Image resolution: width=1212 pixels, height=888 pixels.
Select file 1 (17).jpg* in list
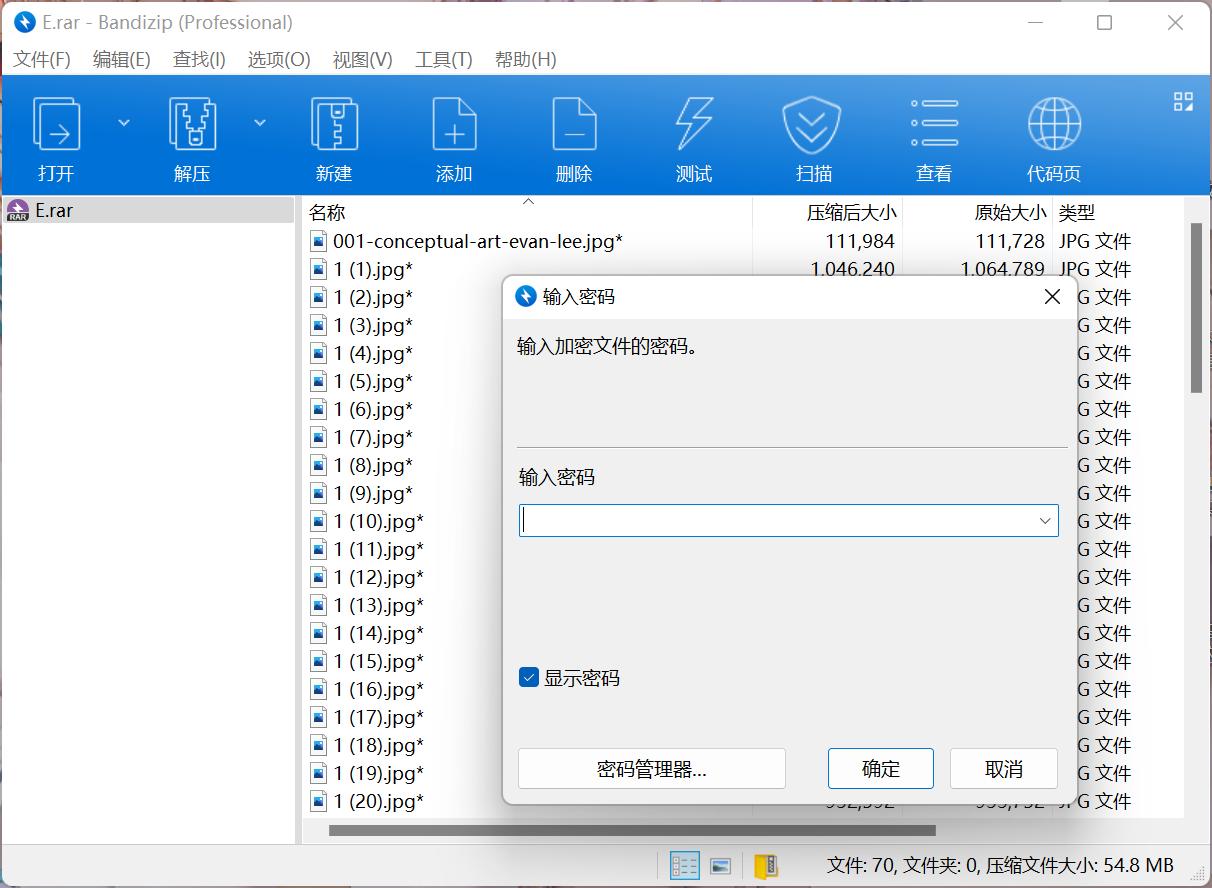(378, 717)
